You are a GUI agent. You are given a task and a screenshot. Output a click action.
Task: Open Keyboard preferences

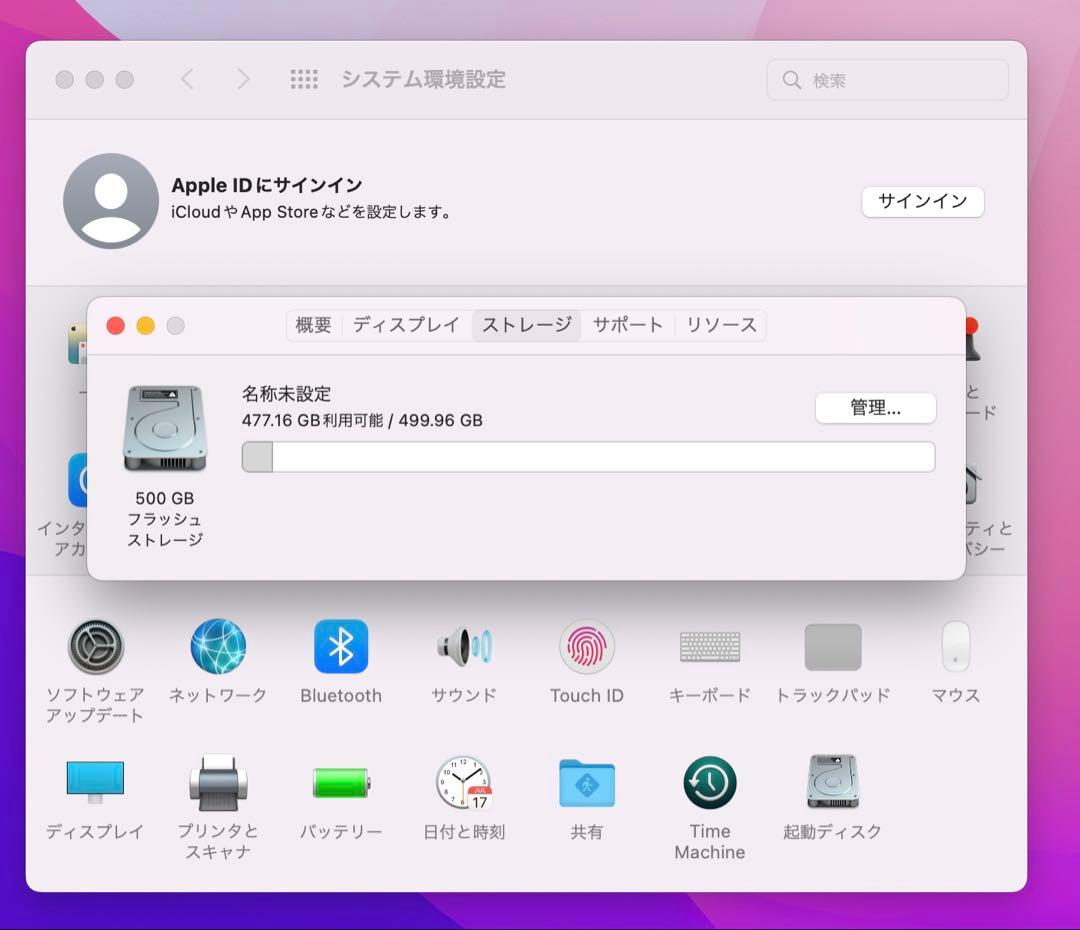click(x=709, y=646)
